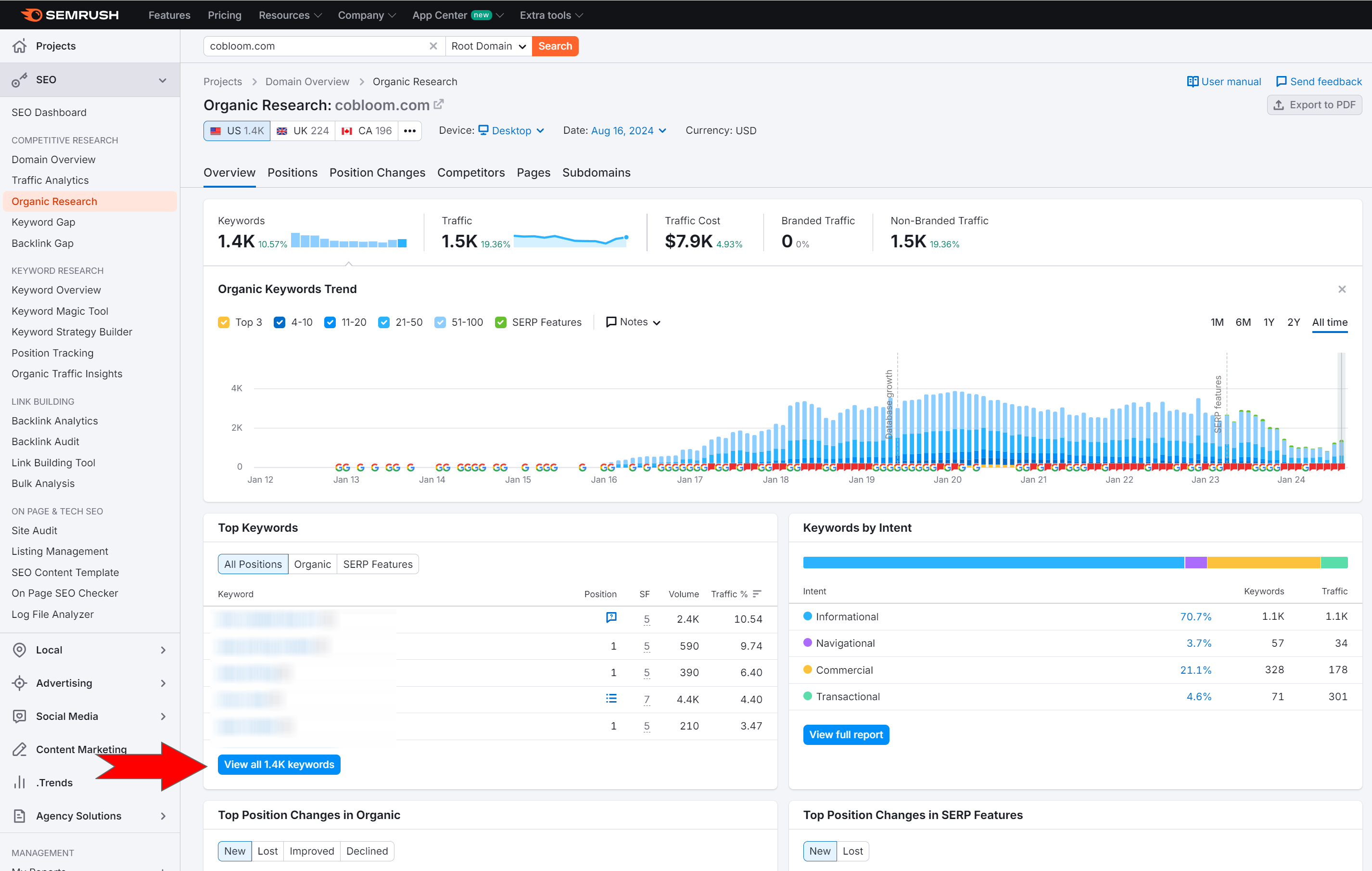1372x871 pixels.
Task: Click the Database growth timeline marker
Action: [x=889, y=404]
